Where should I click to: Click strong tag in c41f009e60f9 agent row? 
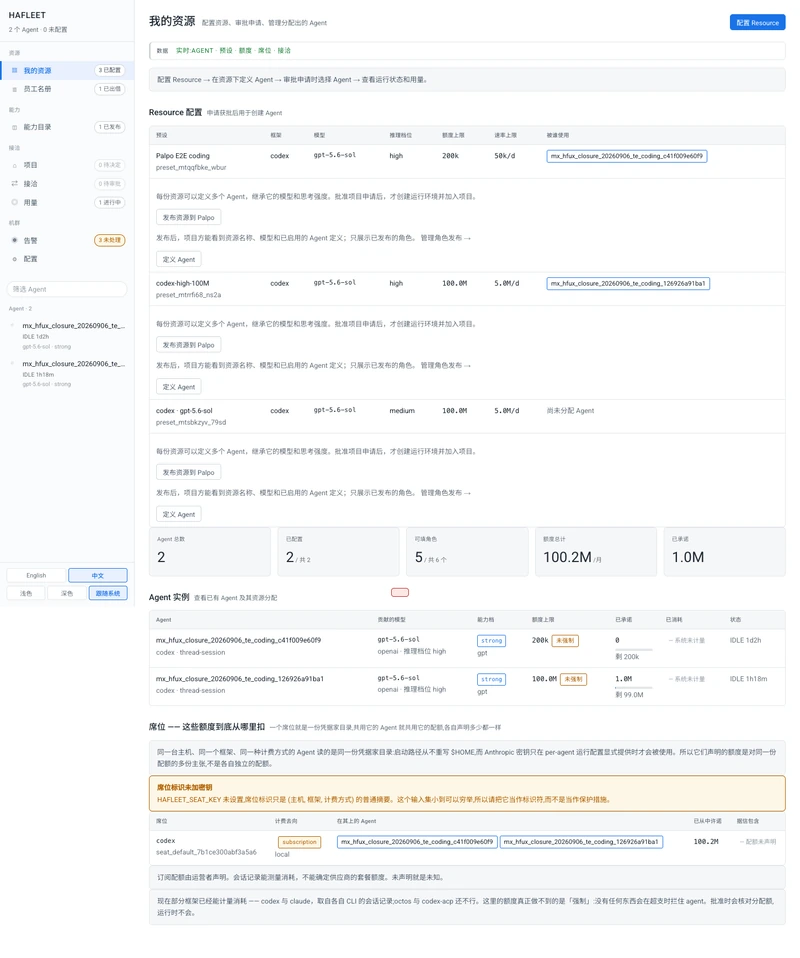pos(491,641)
